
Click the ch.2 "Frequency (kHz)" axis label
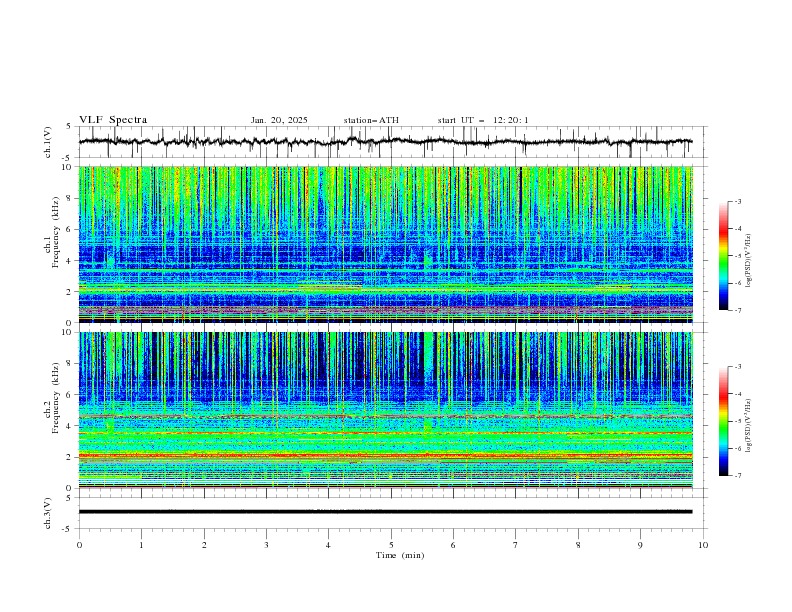pyautogui.click(x=55, y=398)
